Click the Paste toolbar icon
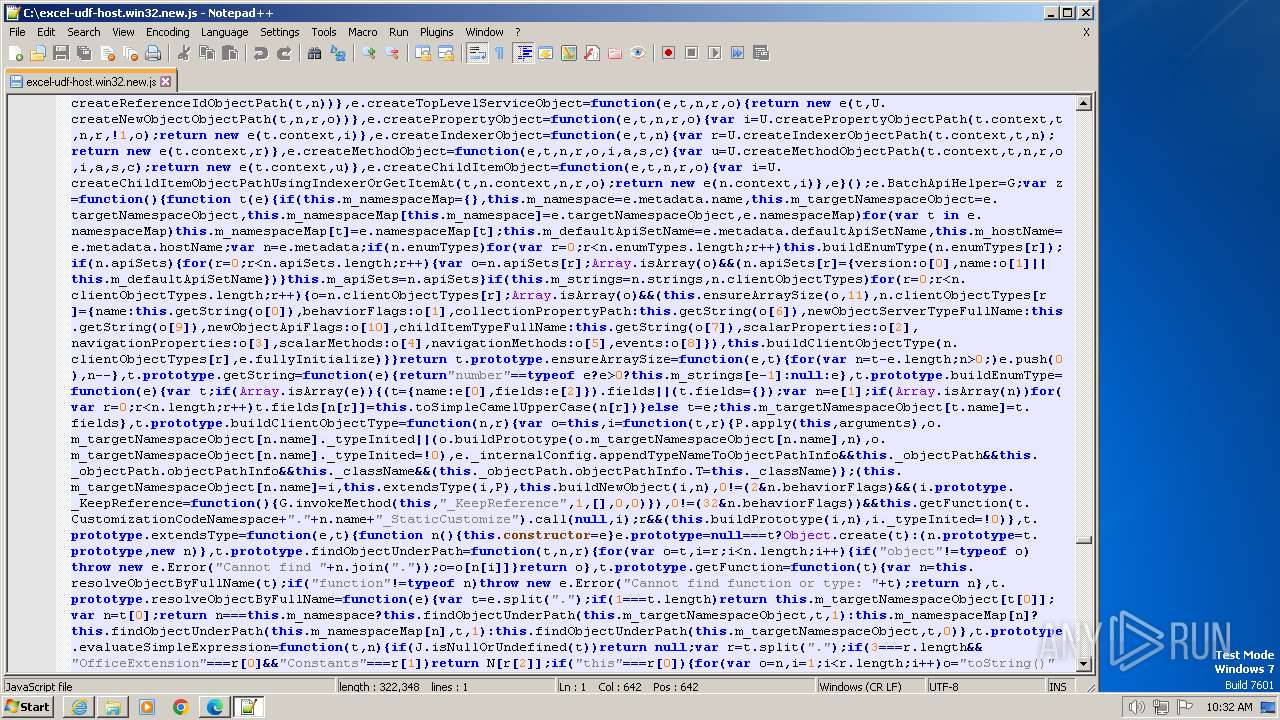The image size is (1280, 720). click(x=229, y=53)
